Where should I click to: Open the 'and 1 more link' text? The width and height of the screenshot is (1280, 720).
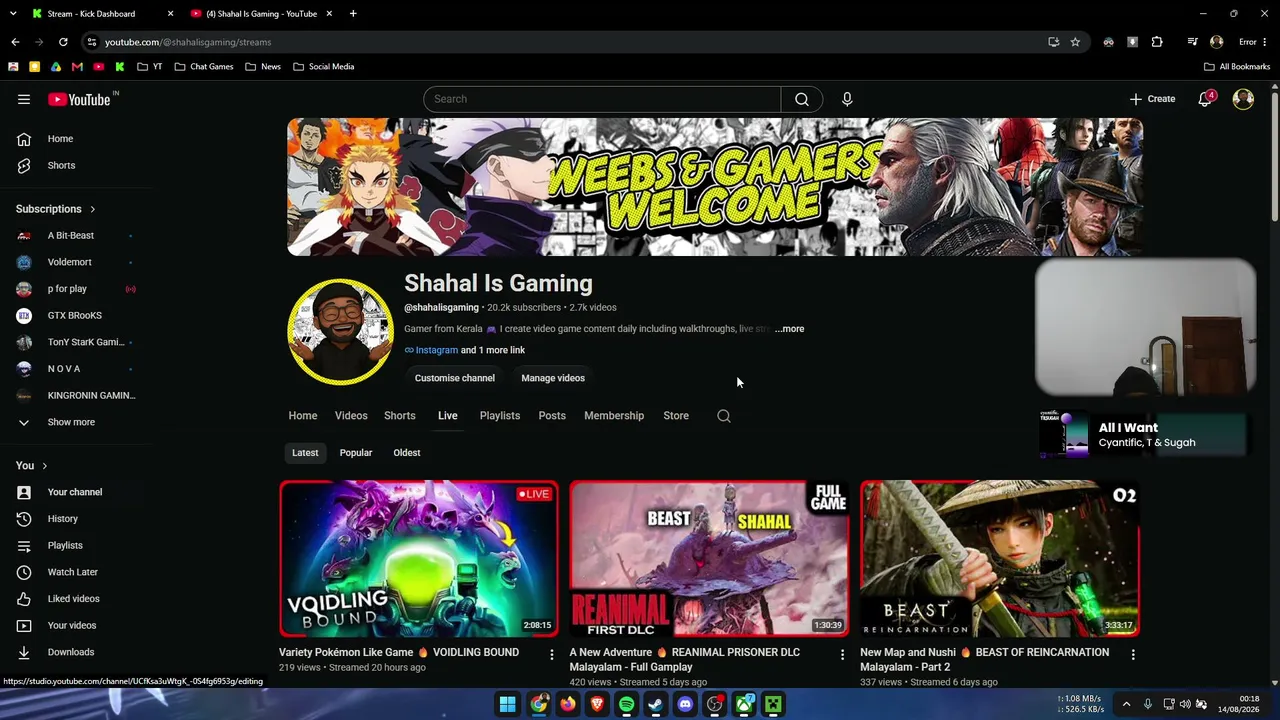[x=493, y=350]
